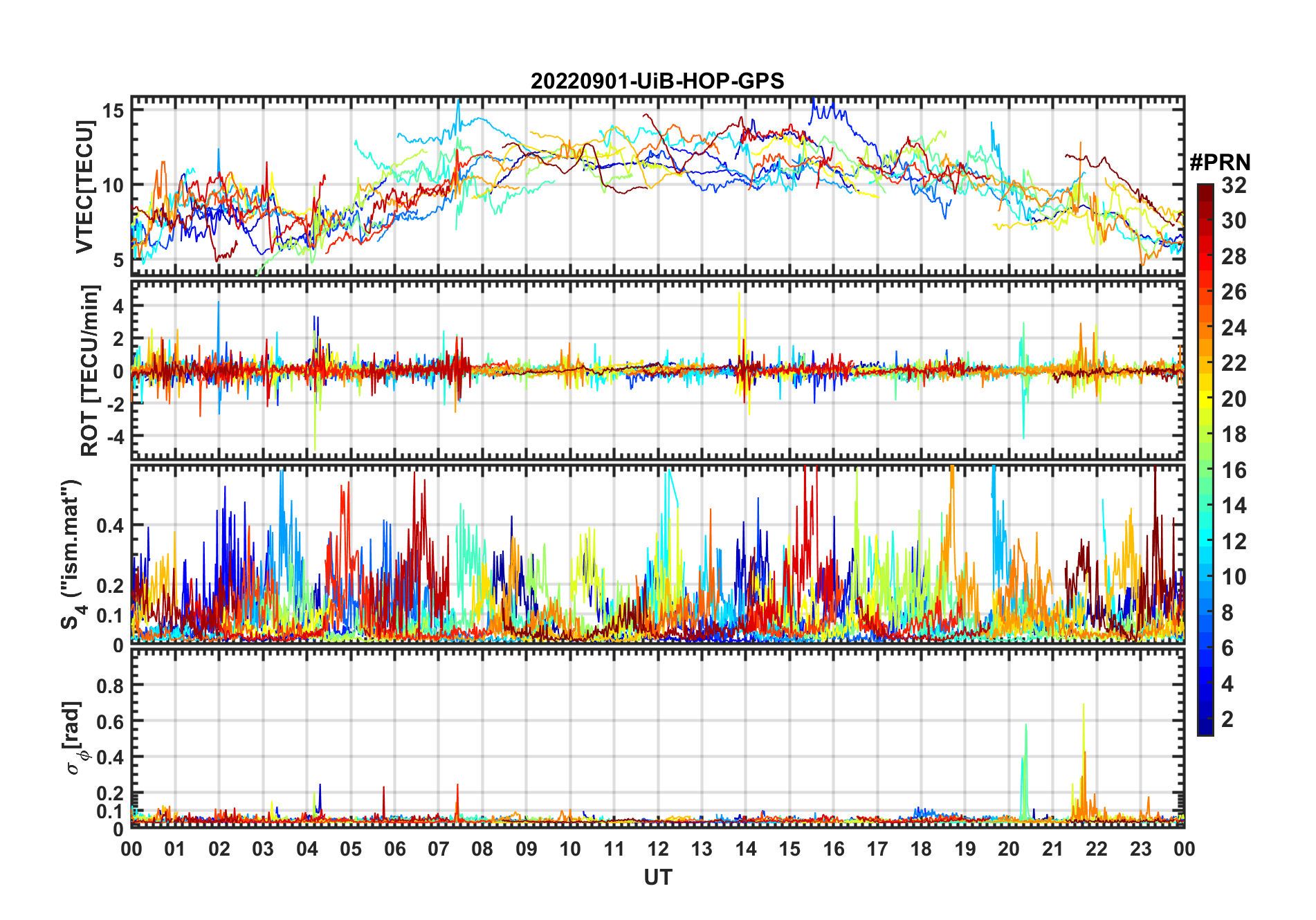Image resolution: width=1316 pixels, height=920 pixels.
Task: Select hour tick 17 on UT axis
Action: pos(877,849)
